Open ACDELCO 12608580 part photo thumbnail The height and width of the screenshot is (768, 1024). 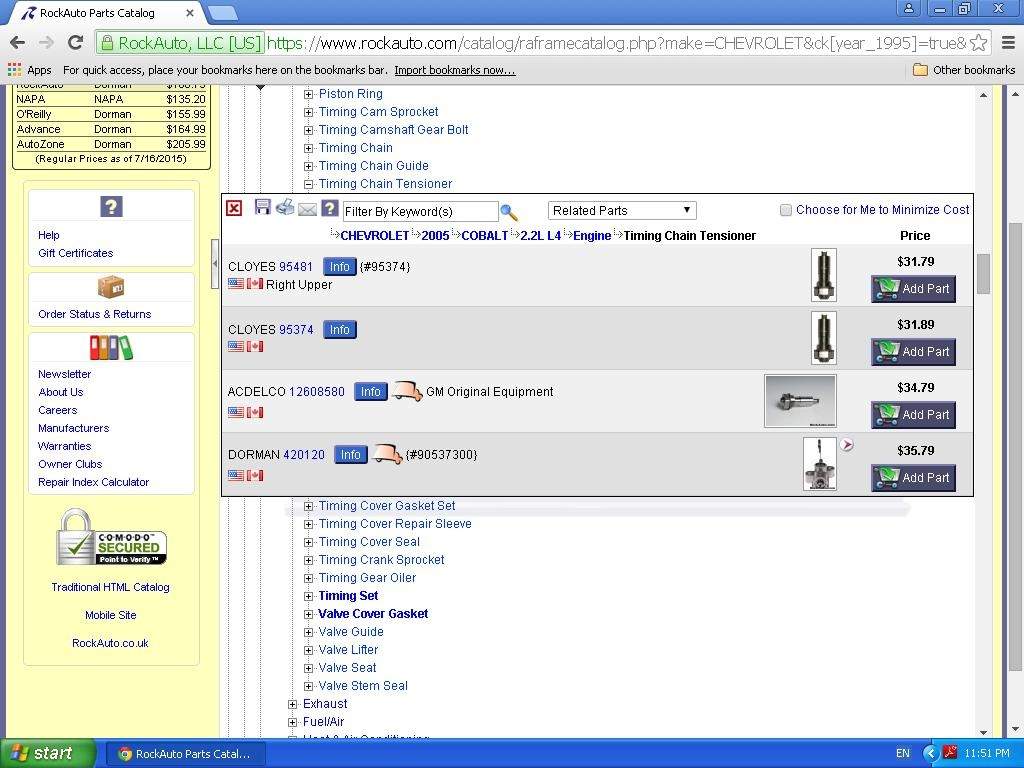pos(800,401)
